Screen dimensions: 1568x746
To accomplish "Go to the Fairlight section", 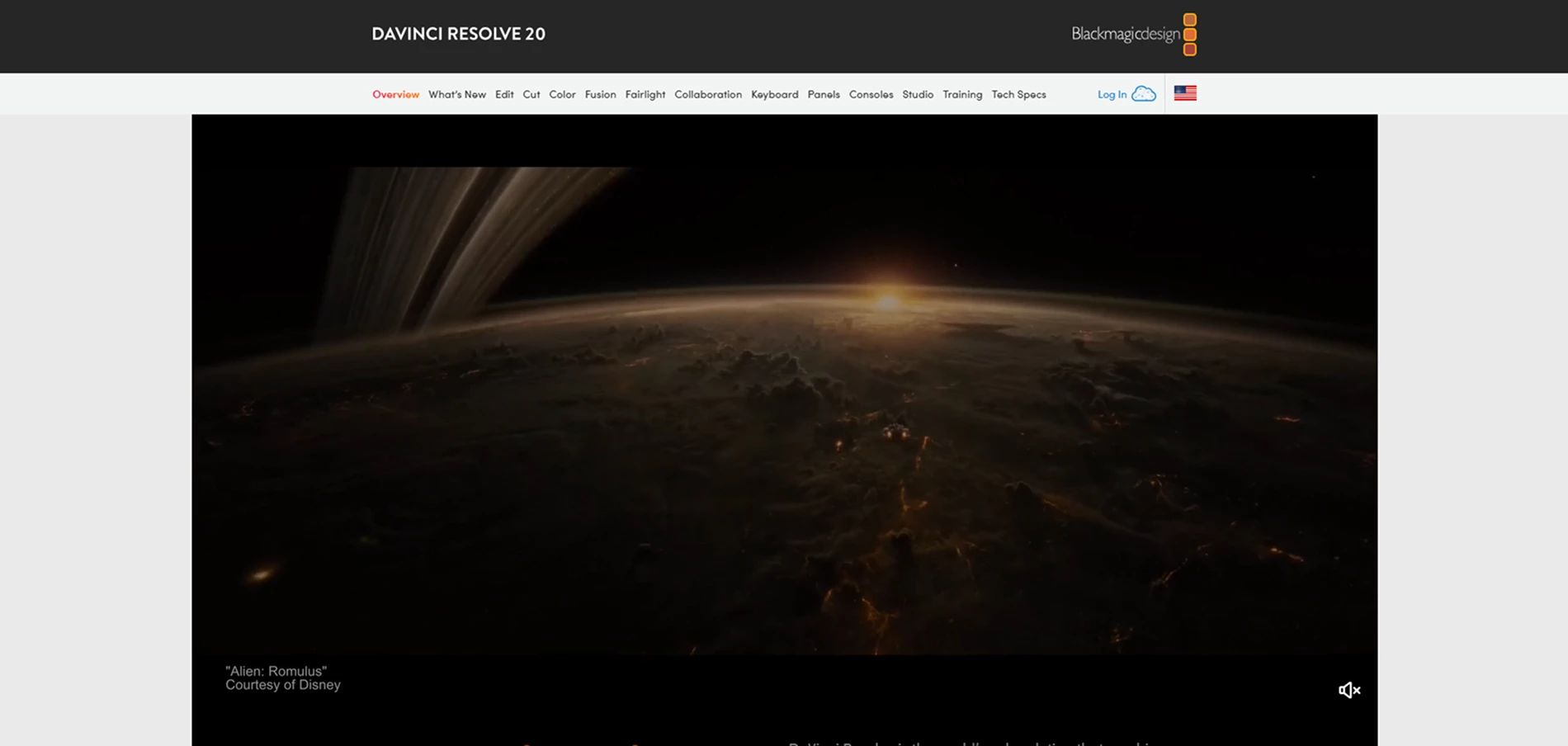I will 645,94.
